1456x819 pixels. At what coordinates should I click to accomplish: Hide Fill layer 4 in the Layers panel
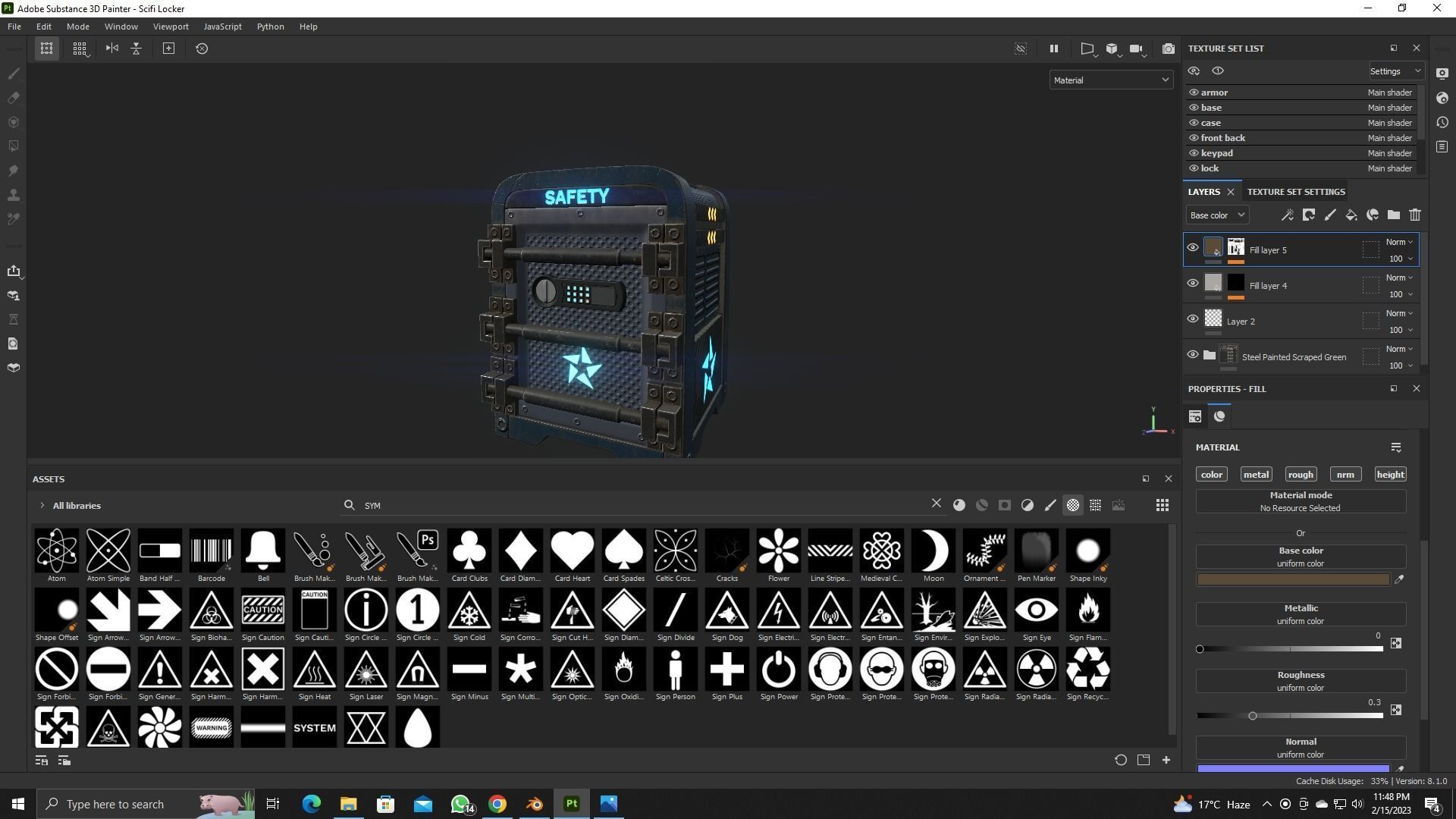(1193, 283)
